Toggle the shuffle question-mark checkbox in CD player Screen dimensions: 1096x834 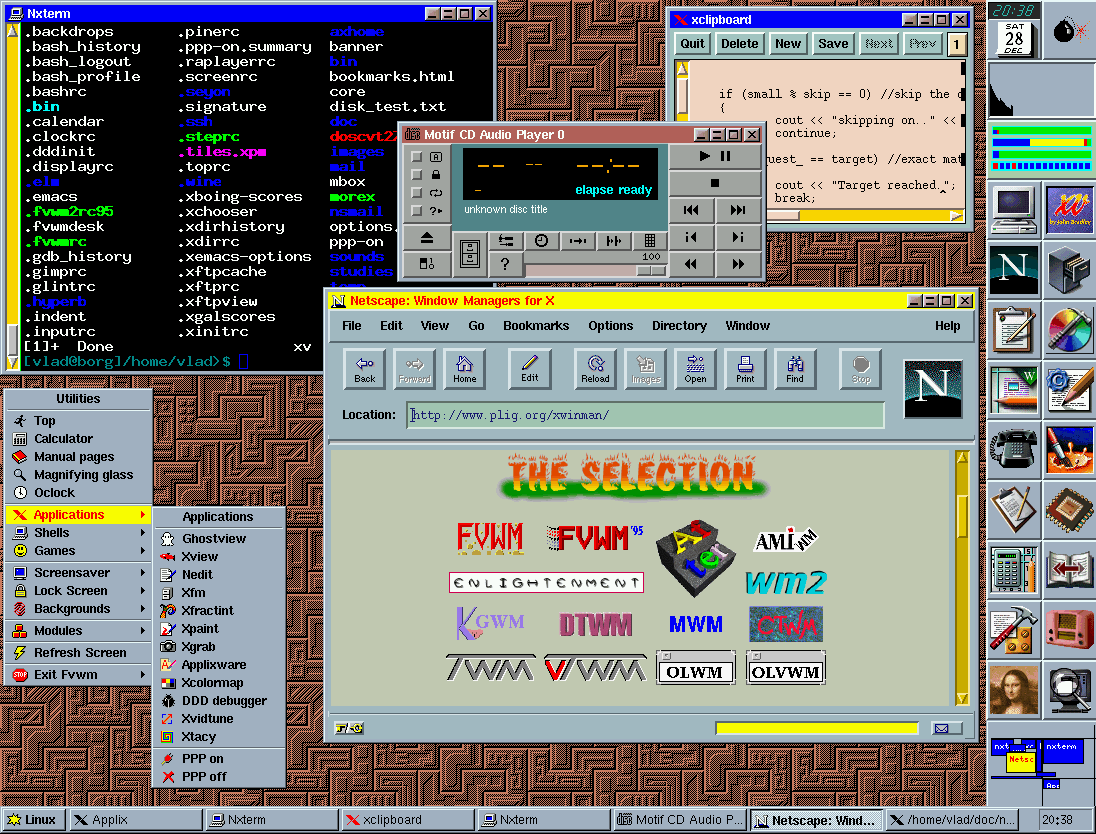point(417,210)
